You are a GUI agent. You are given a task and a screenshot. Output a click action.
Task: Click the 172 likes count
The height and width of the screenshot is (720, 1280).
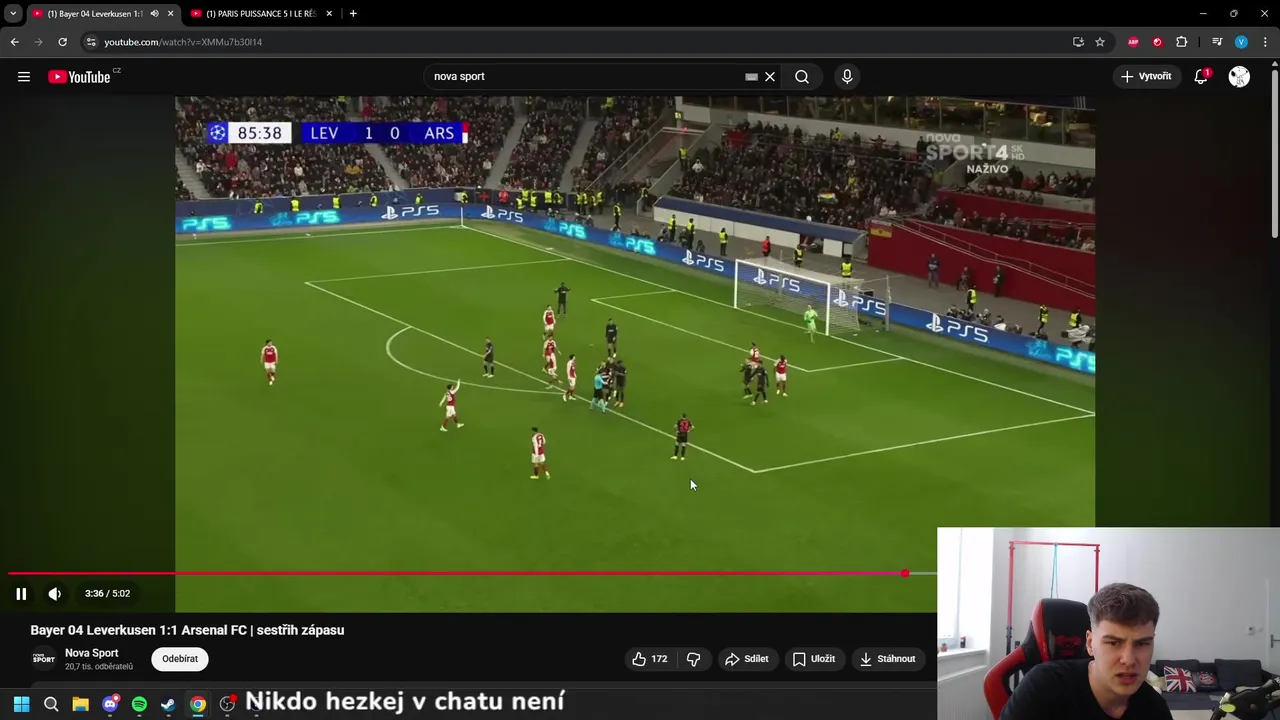(x=659, y=659)
